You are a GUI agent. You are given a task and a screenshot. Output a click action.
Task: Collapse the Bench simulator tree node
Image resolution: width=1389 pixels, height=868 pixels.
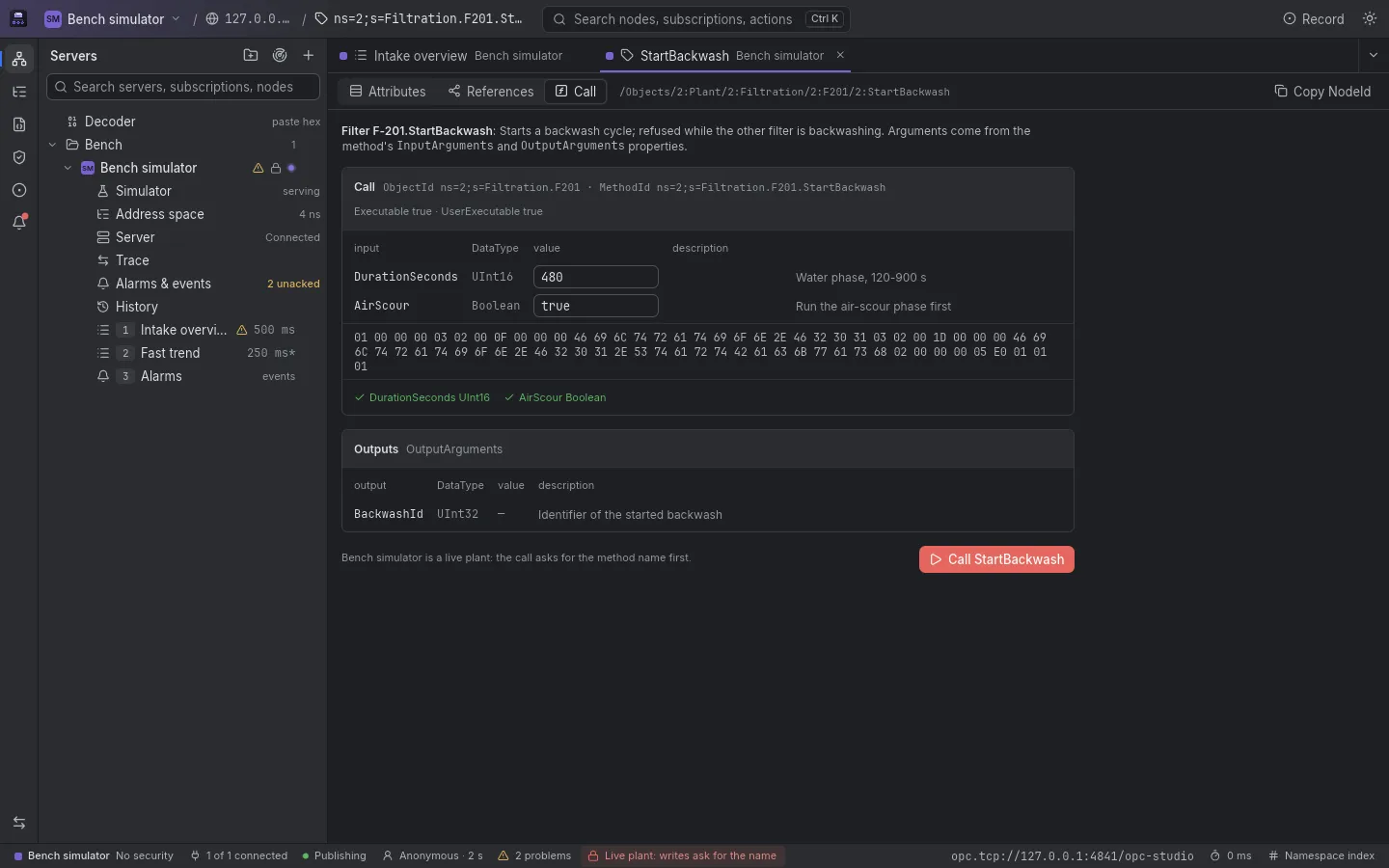(68, 168)
